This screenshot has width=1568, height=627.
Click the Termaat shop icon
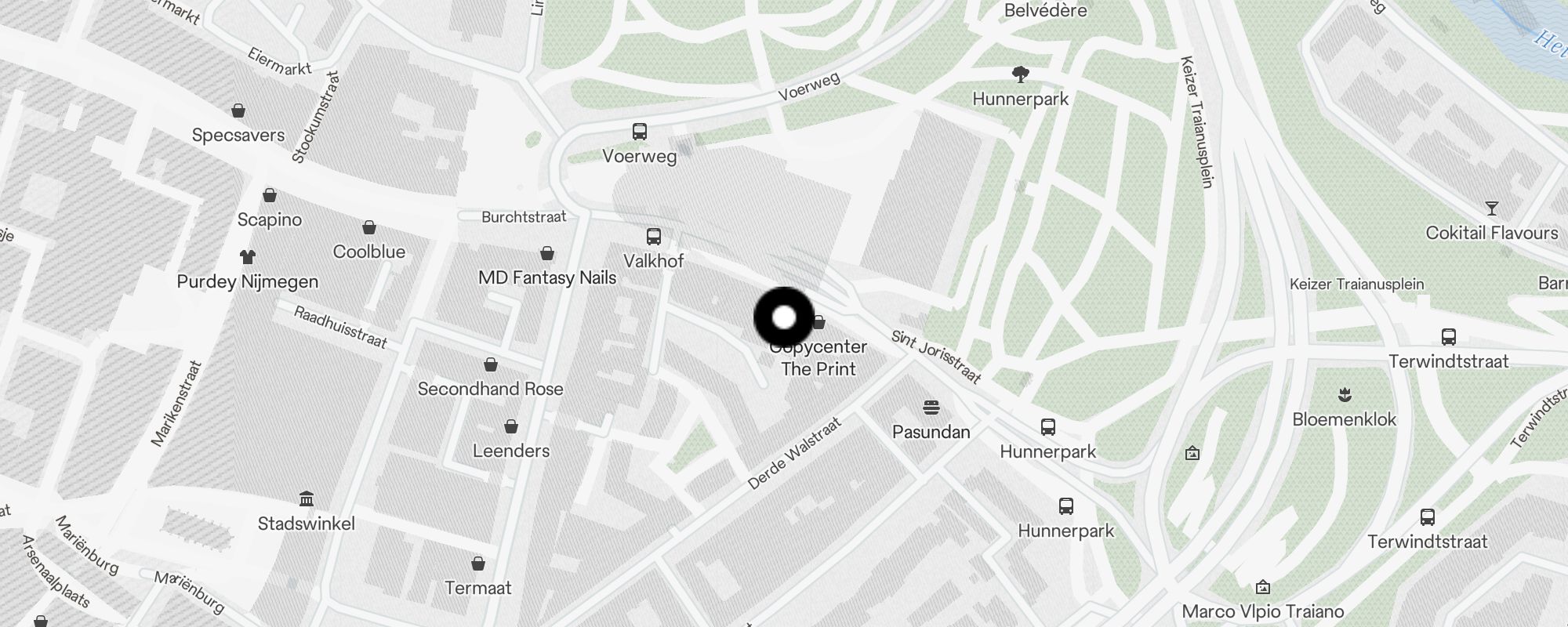click(x=478, y=564)
